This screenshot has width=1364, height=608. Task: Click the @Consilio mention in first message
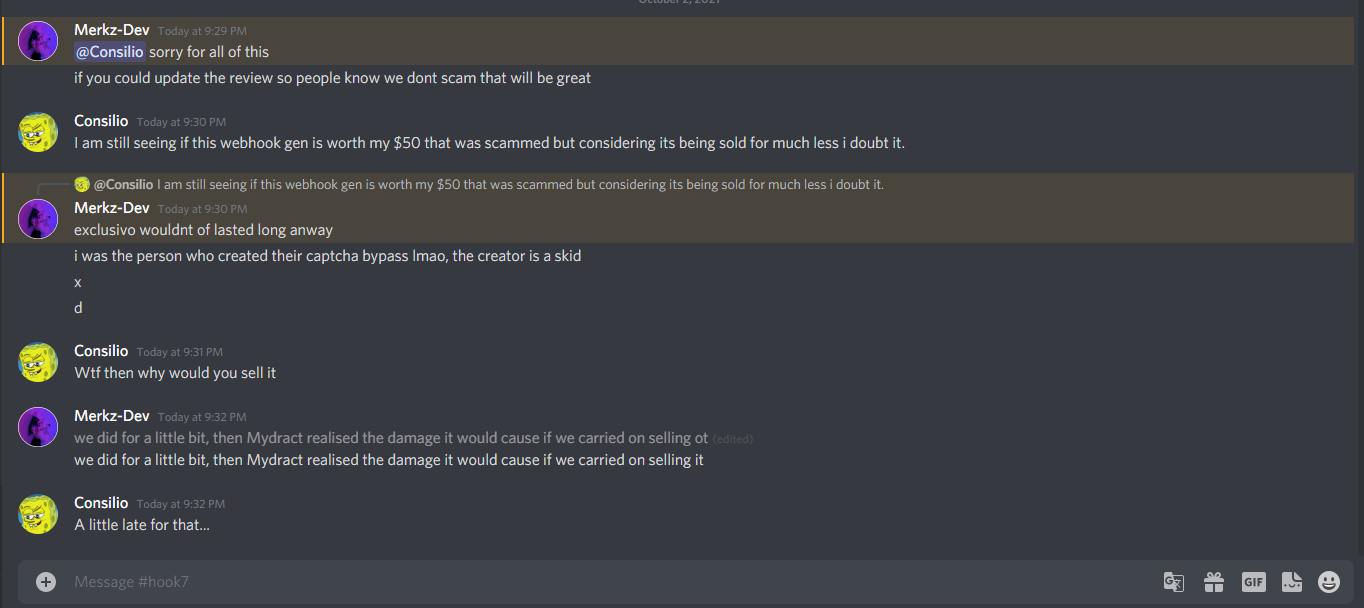point(110,52)
